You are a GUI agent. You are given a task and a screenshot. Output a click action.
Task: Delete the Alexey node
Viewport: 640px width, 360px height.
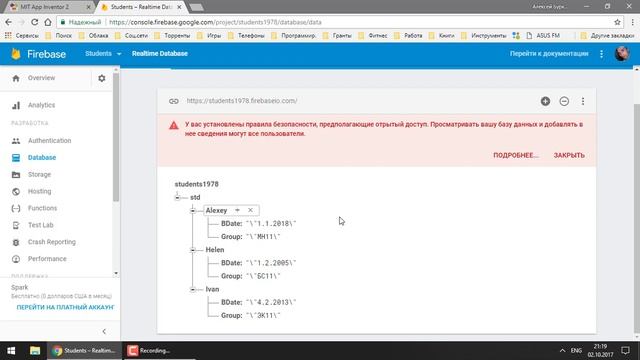point(250,210)
